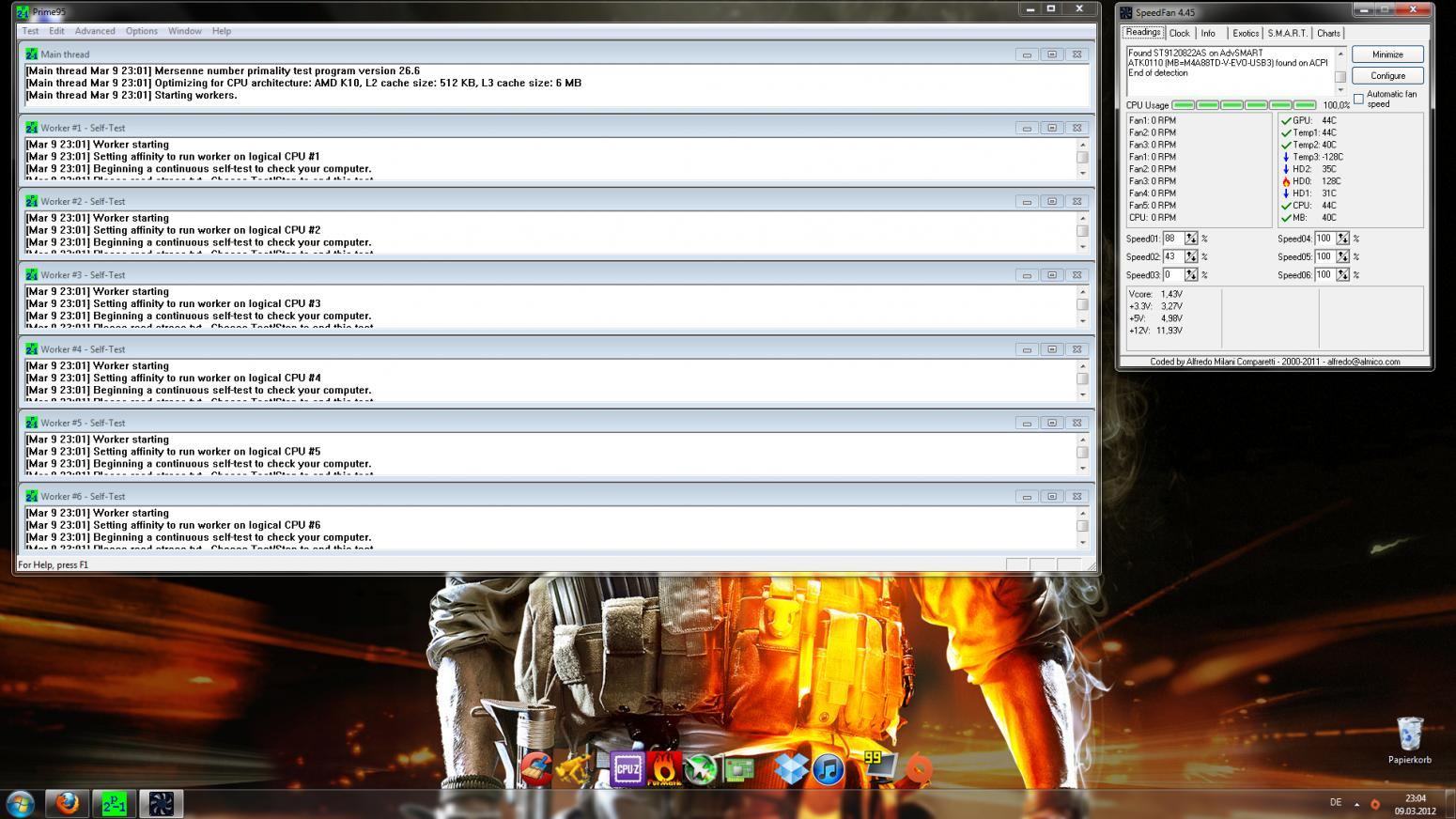Switch to Prime95 taskbar button
The height and width of the screenshot is (819, 1456).
(114, 804)
